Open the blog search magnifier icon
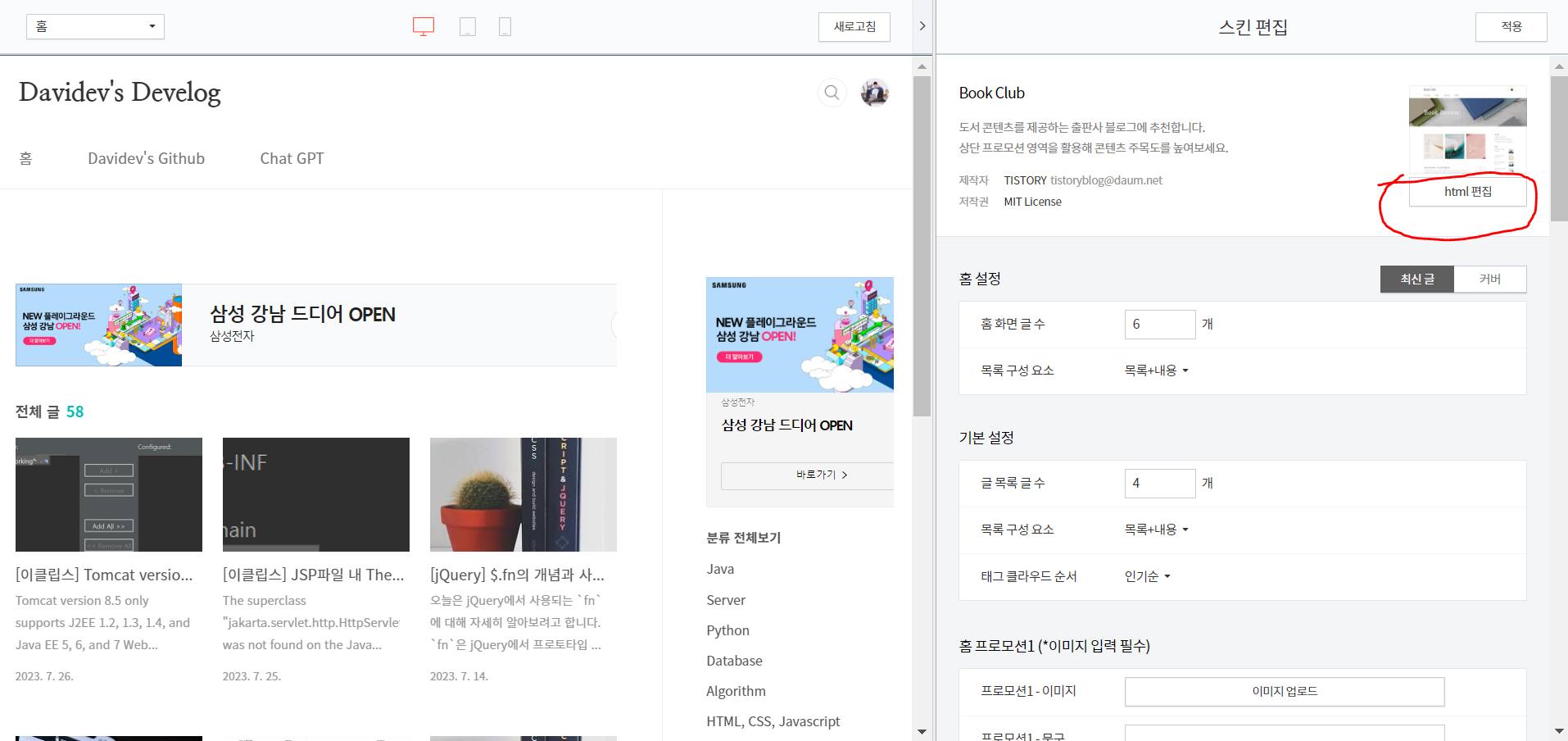The width and height of the screenshot is (1568, 741). [x=832, y=93]
